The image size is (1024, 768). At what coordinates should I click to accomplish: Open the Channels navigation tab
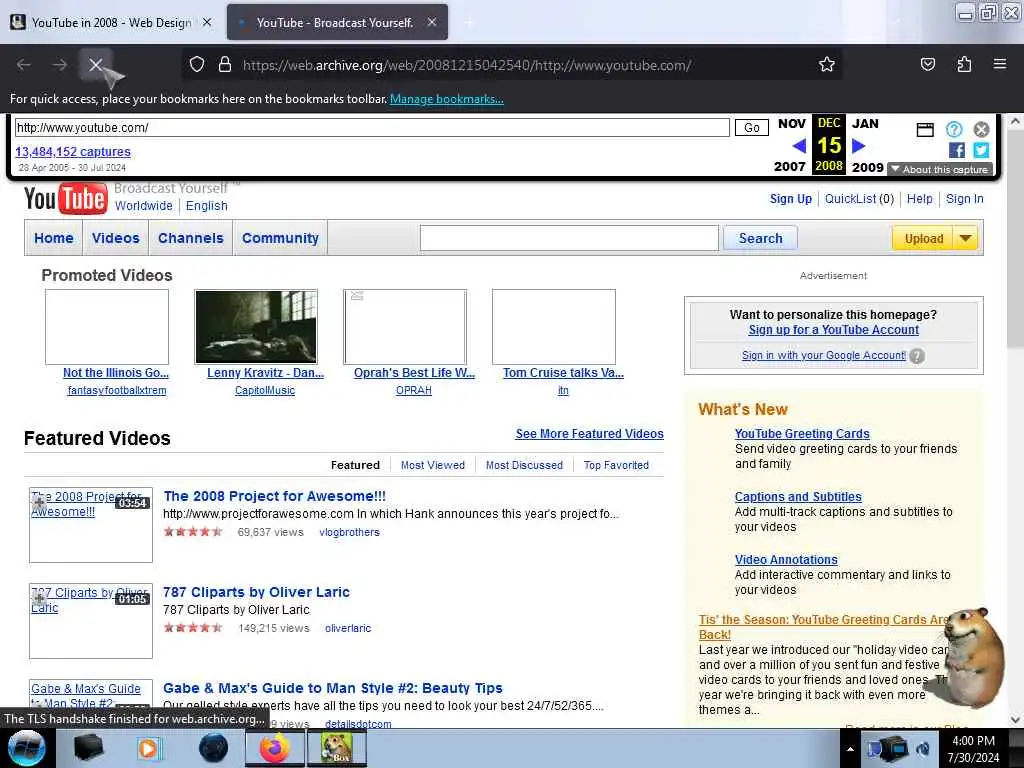tap(191, 238)
